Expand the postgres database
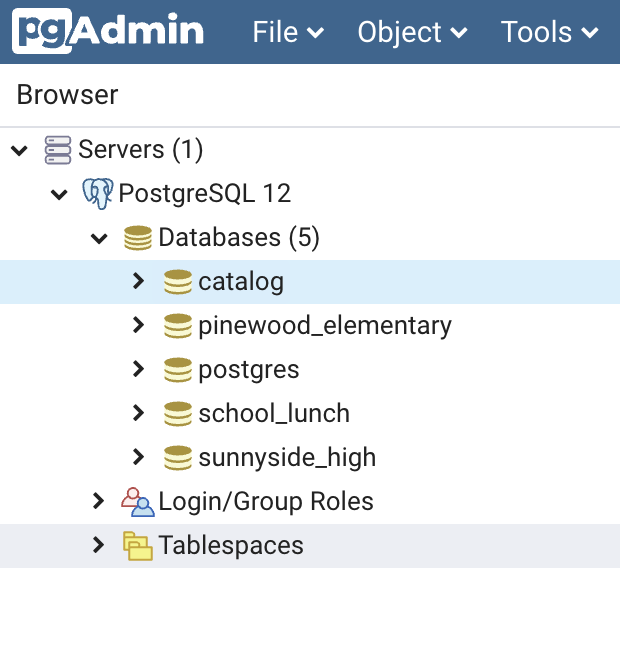 (x=138, y=369)
